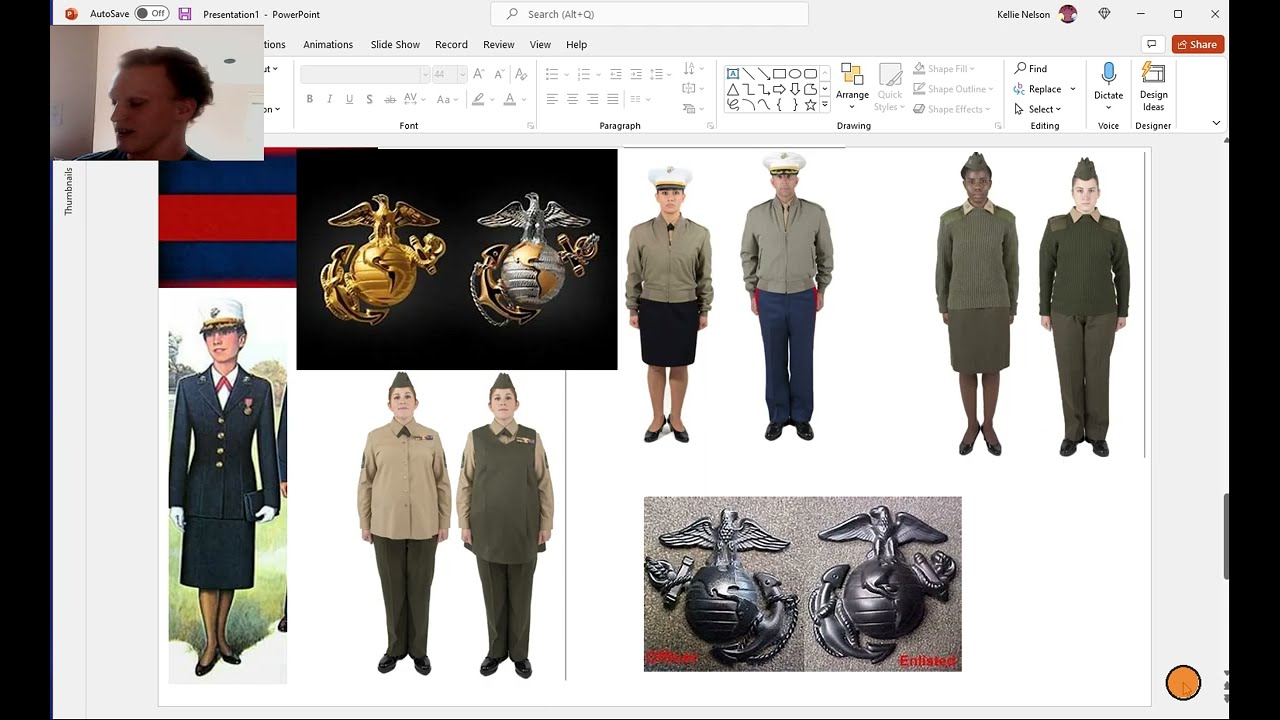Viewport: 1280px width, 720px height.
Task: Open the Select dropdown in Editing
Action: coord(1038,109)
